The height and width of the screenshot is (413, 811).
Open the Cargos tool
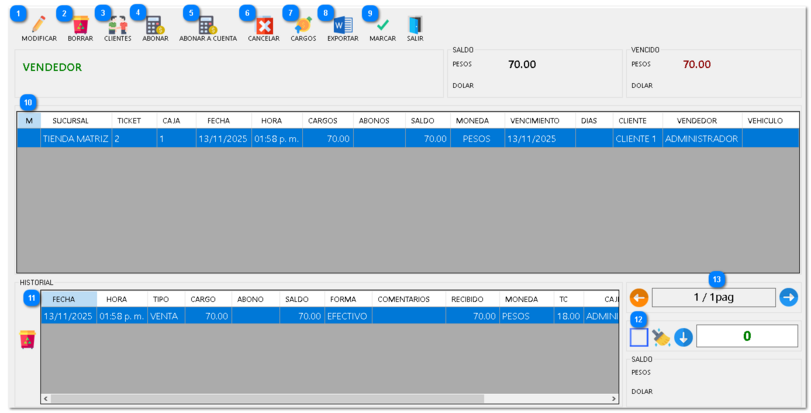303,26
